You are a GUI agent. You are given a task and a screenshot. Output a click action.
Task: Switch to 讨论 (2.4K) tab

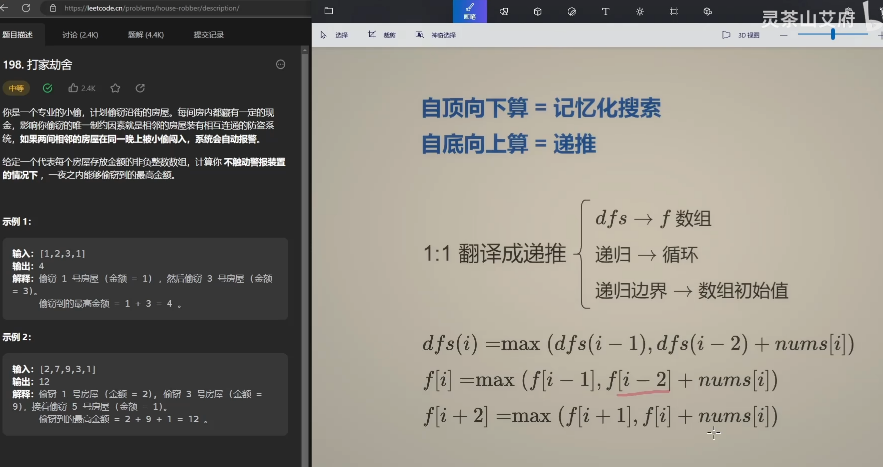(x=80, y=35)
